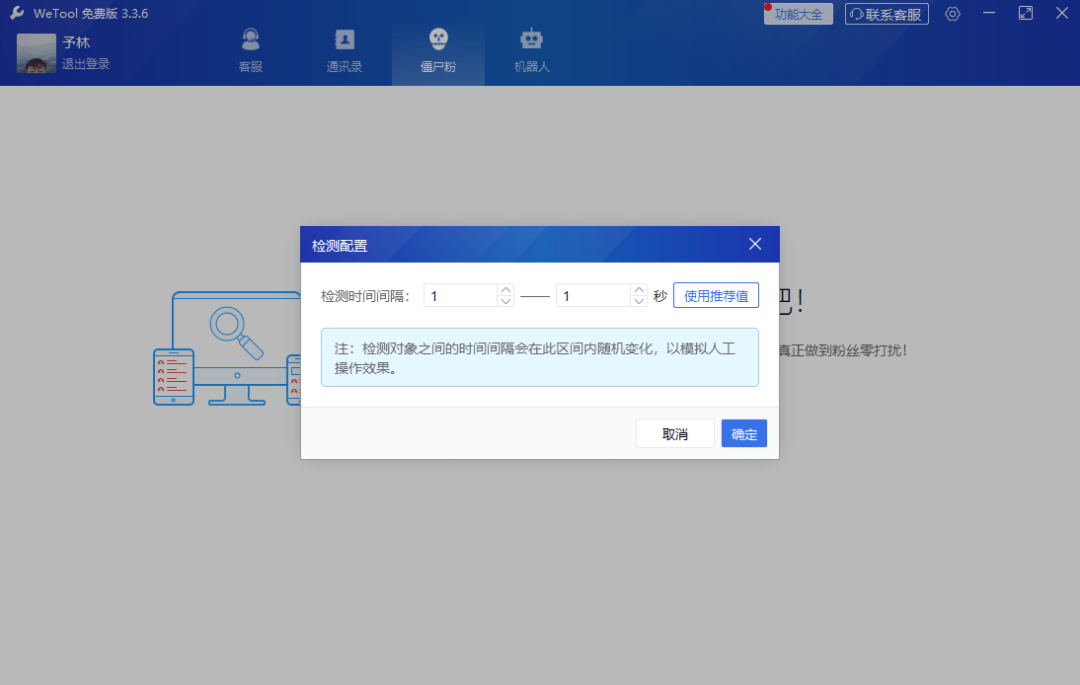Increase the first interval value
This screenshot has height=685, width=1080.
pos(506,290)
